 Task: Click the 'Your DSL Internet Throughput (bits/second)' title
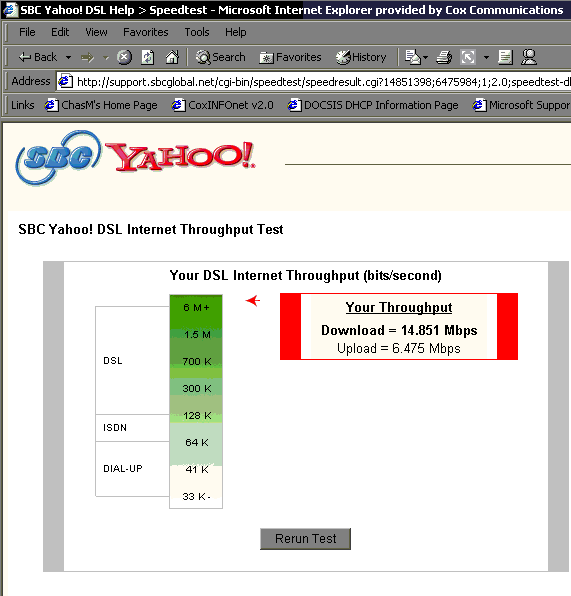click(x=306, y=275)
